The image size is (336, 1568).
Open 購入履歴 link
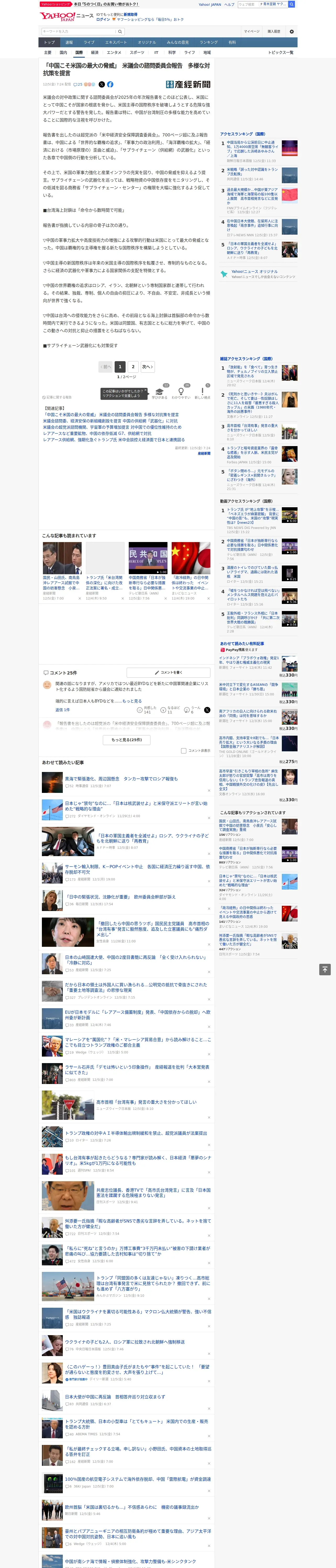[274, 31]
